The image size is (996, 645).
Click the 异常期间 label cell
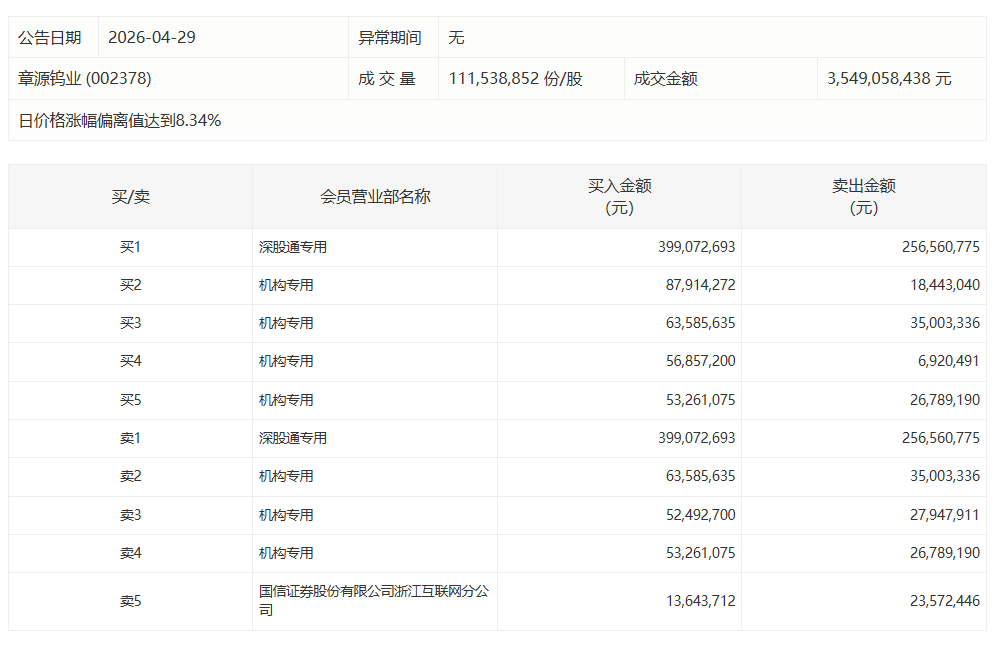390,37
